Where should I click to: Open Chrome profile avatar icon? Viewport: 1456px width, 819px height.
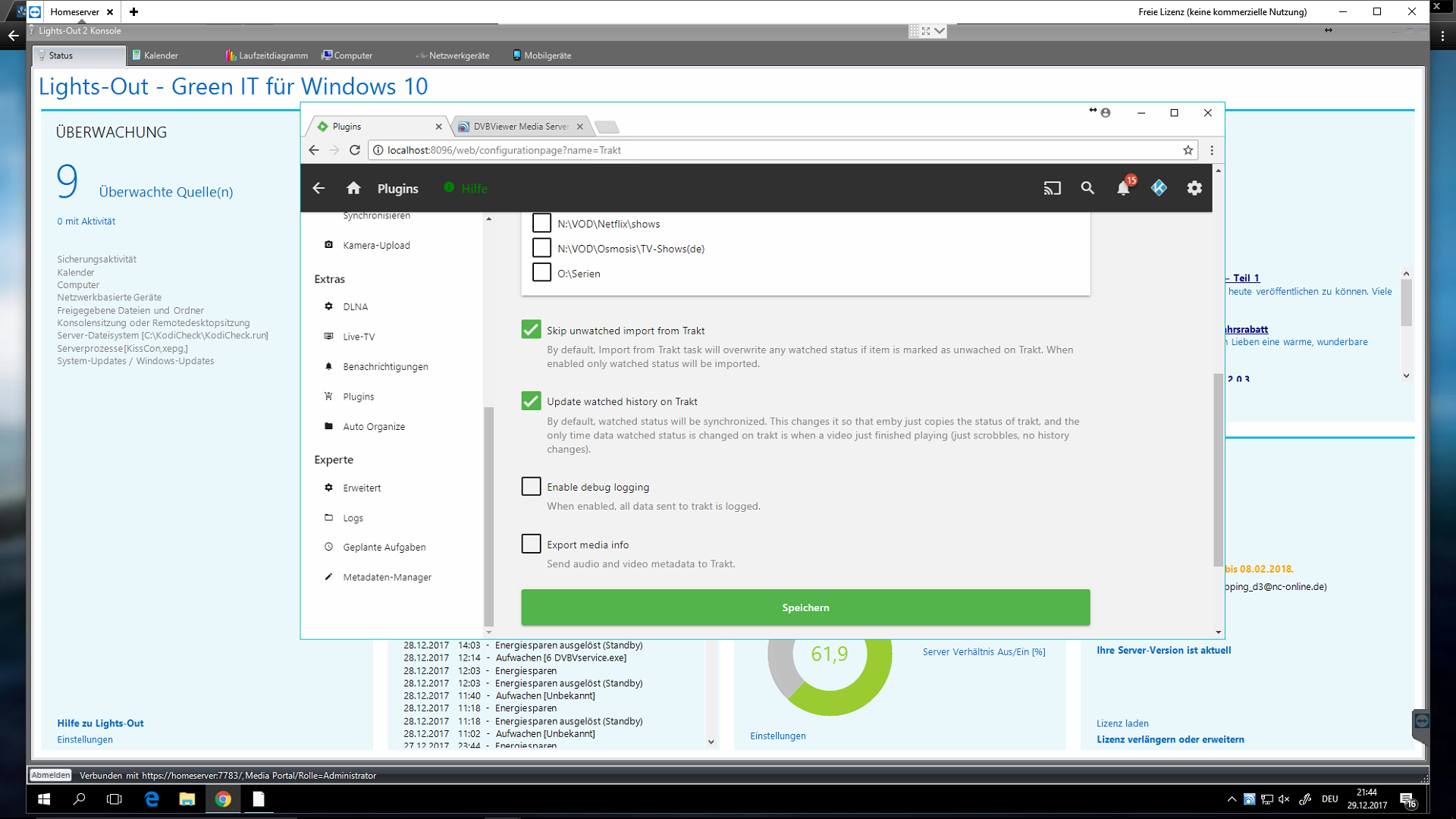click(x=1106, y=113)
